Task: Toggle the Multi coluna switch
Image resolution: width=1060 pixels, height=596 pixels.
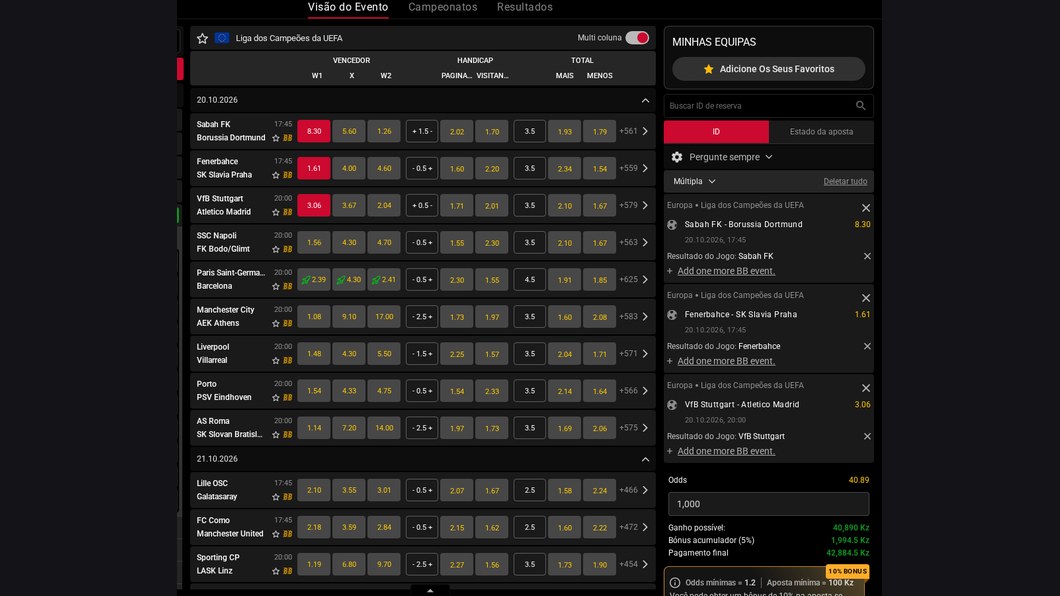Action: (637, 38)
